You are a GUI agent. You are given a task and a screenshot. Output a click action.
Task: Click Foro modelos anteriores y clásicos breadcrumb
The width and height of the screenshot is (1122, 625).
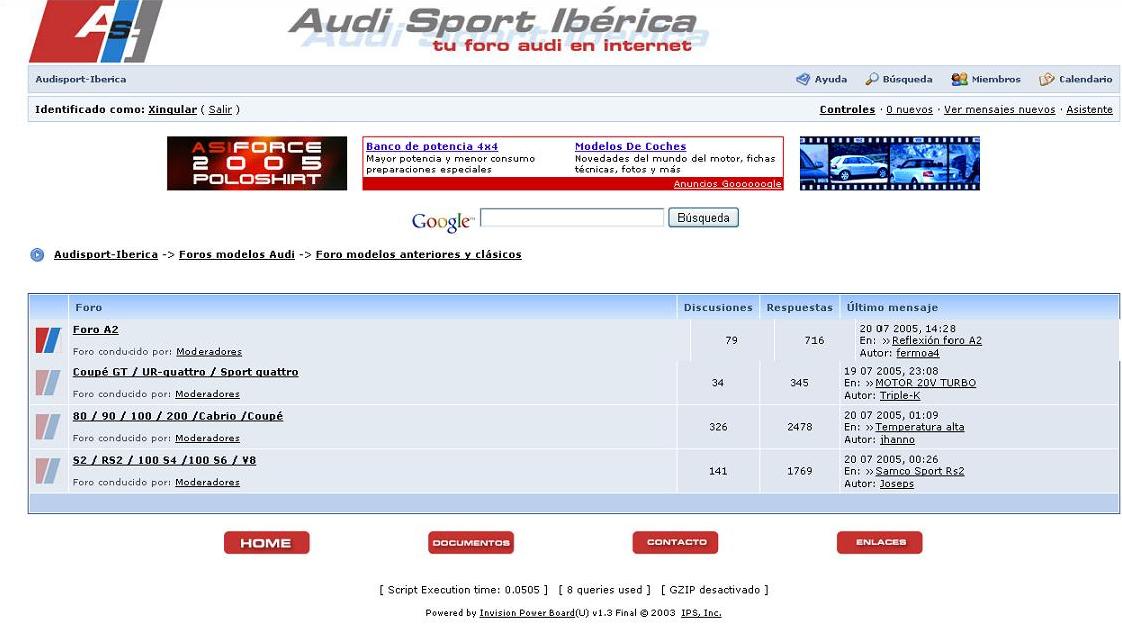[419, 255]
